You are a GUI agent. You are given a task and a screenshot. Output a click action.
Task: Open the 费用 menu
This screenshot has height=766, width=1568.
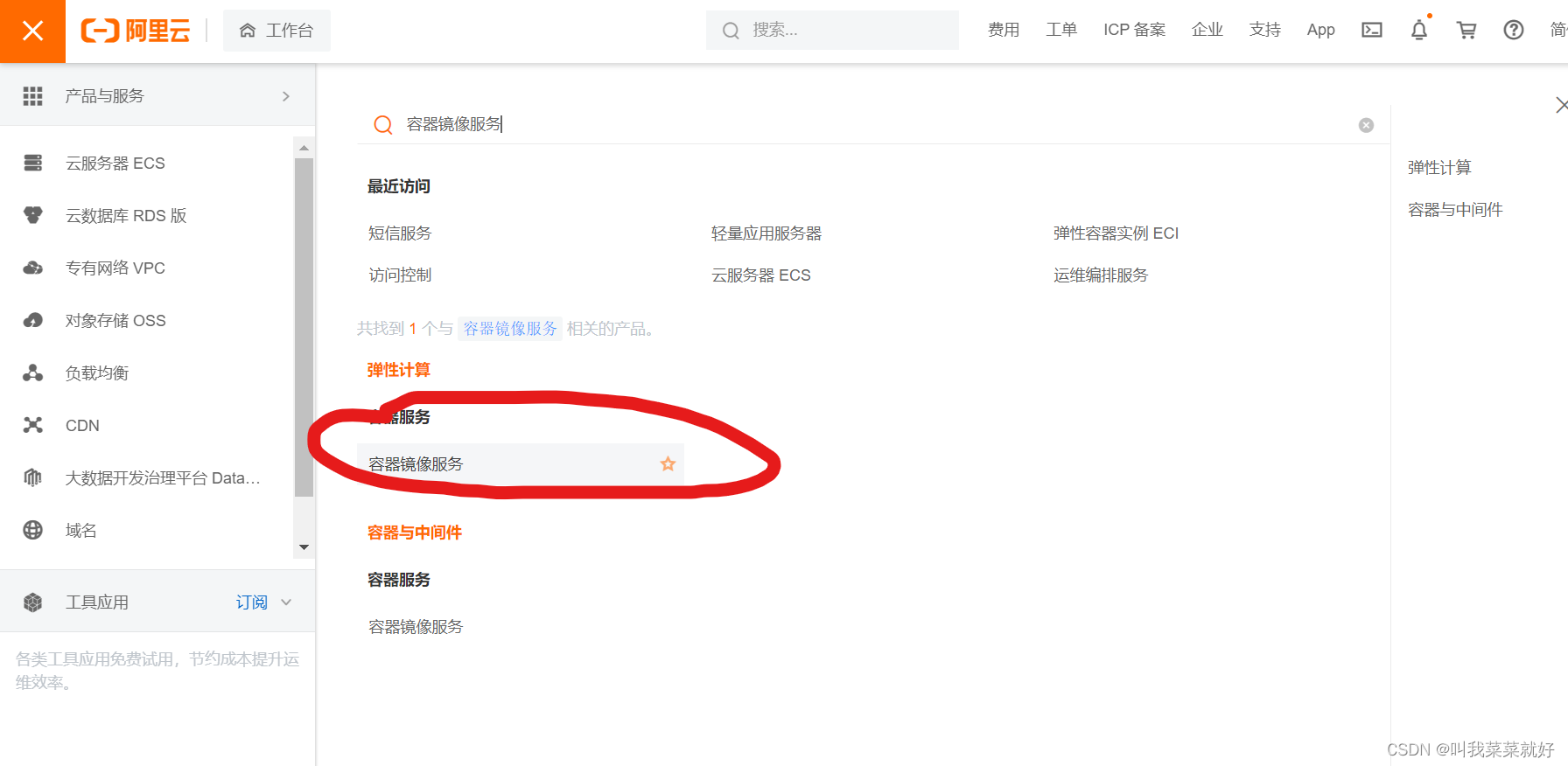(1004, 30)
